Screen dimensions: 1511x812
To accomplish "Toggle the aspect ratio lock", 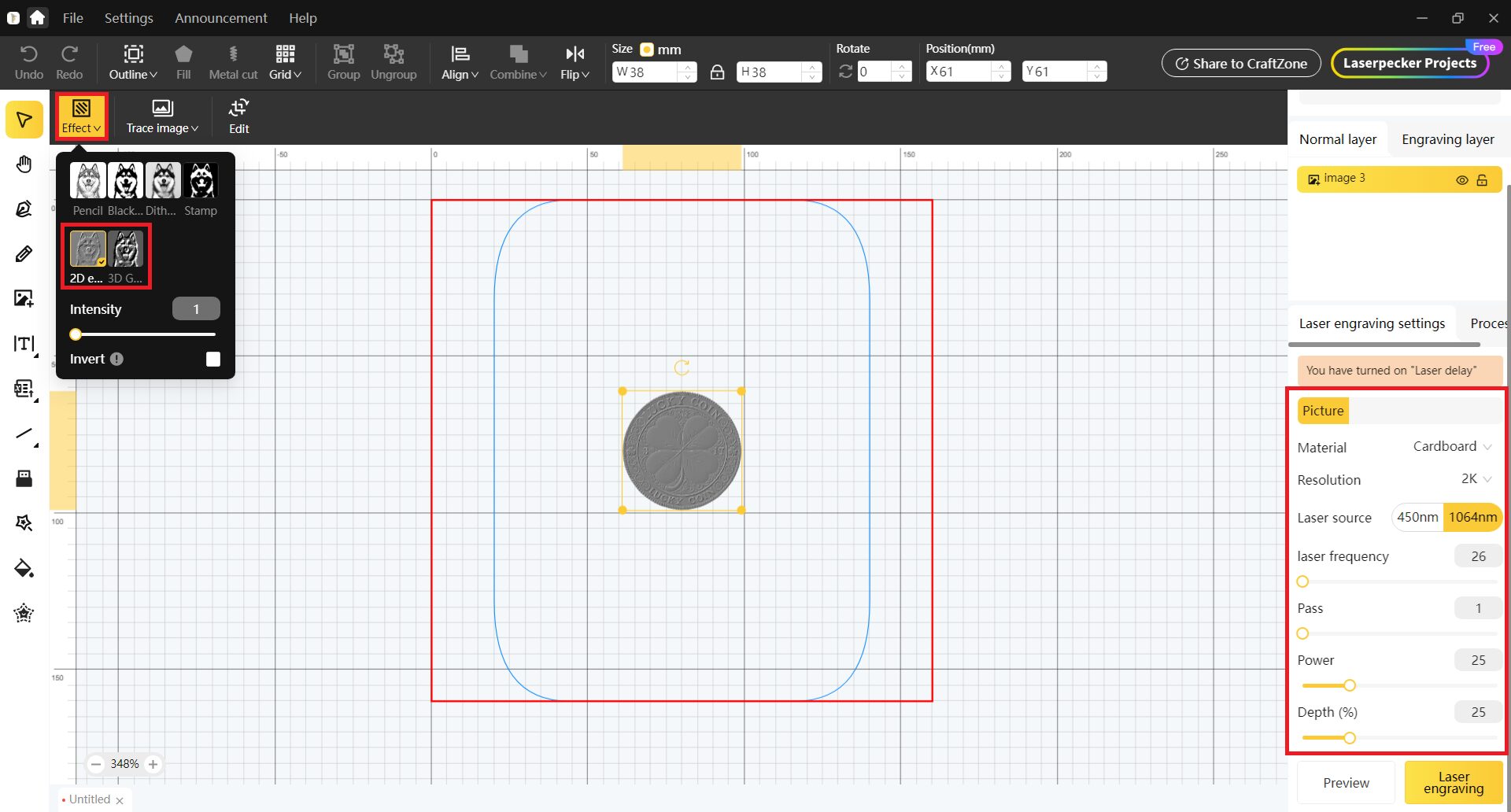I will coord(717,72).
